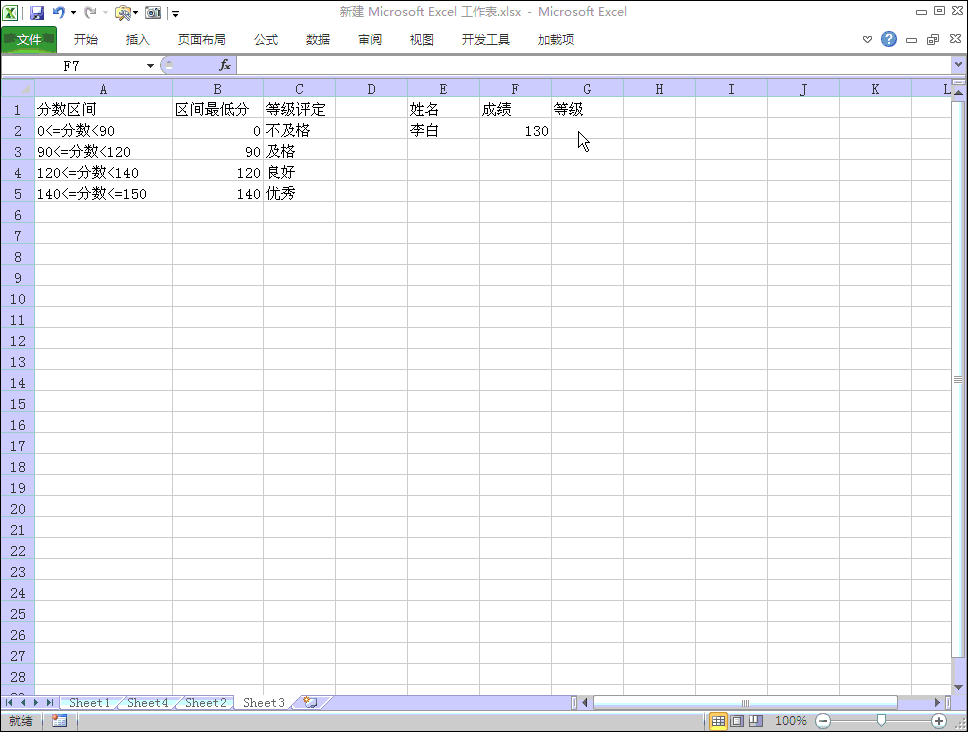
Task: Select cell A5 '140<=分数<=150'
Action: click(103, 194)
